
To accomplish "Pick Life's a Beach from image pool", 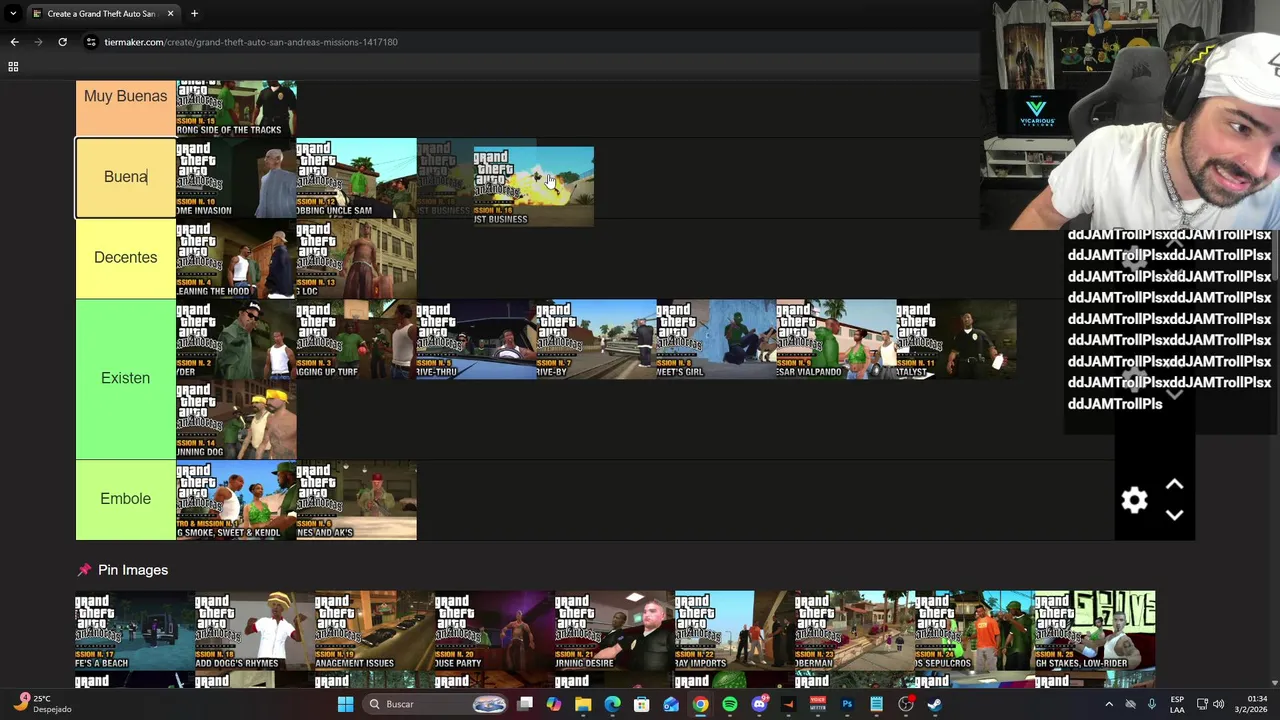I will 135,631.
